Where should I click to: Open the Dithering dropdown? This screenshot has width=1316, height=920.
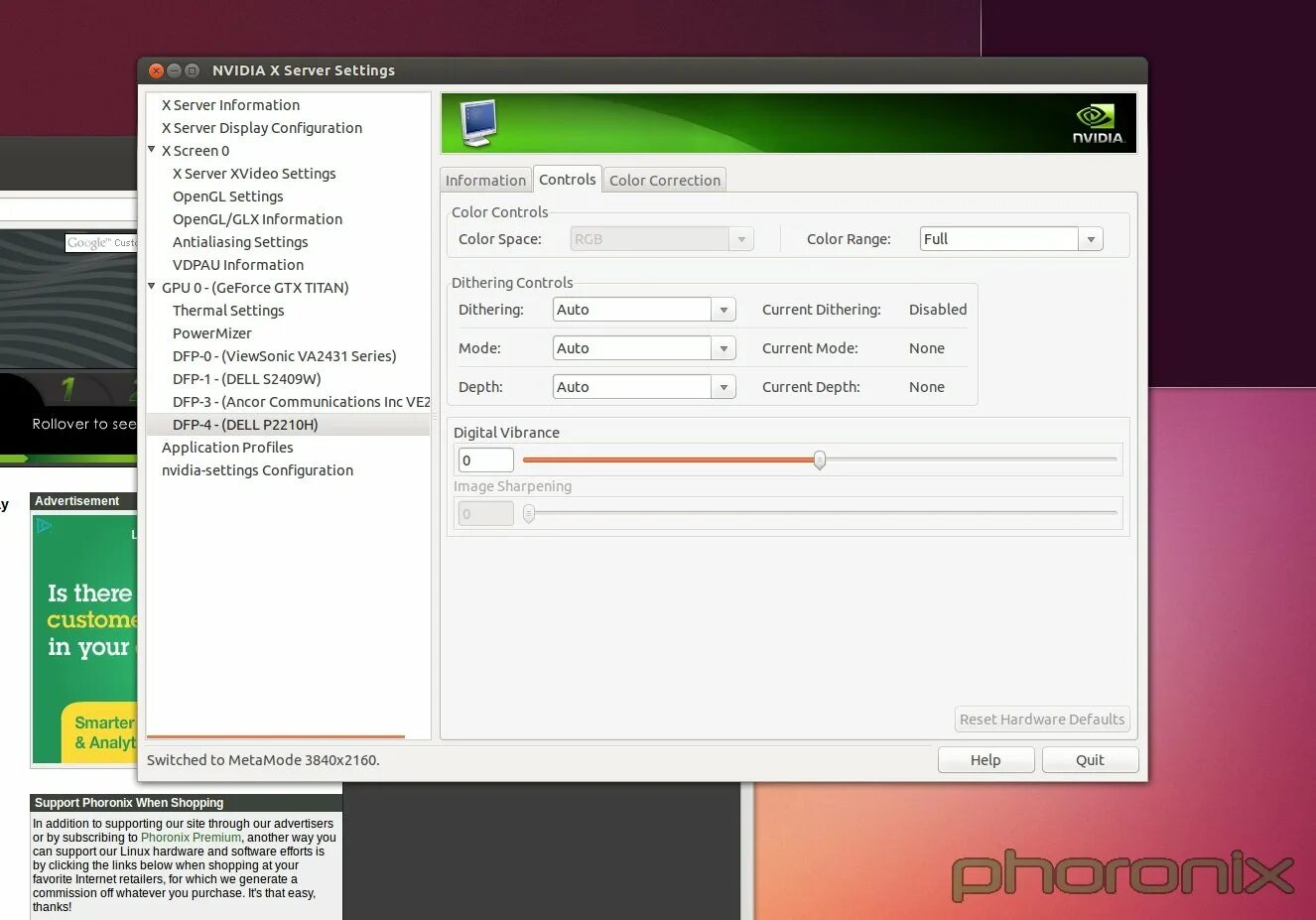point(644,310)
